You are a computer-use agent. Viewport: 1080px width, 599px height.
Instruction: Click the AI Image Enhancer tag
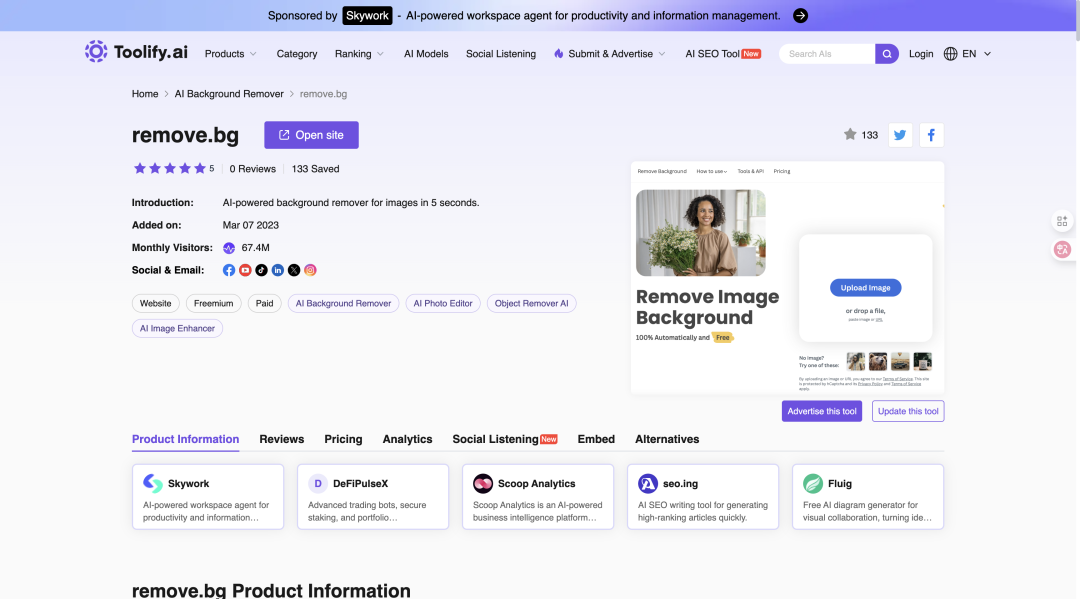click(177, 328)
